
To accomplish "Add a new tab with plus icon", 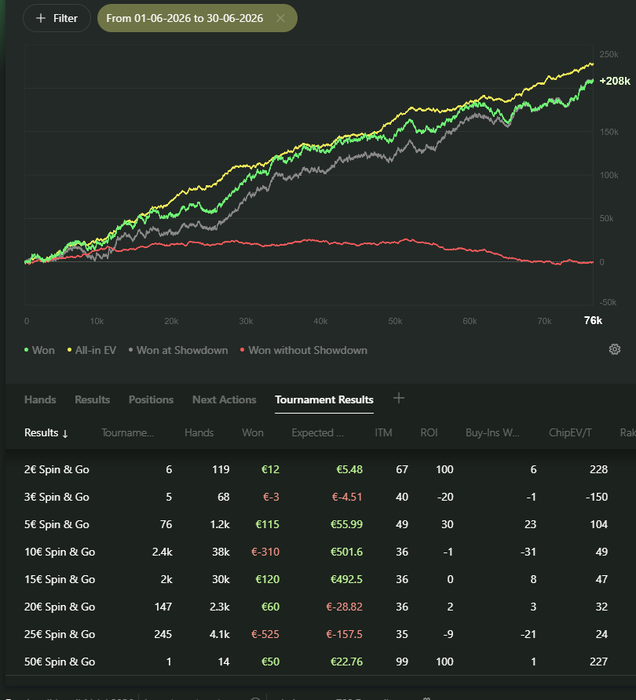I will (x=399, y=398).
